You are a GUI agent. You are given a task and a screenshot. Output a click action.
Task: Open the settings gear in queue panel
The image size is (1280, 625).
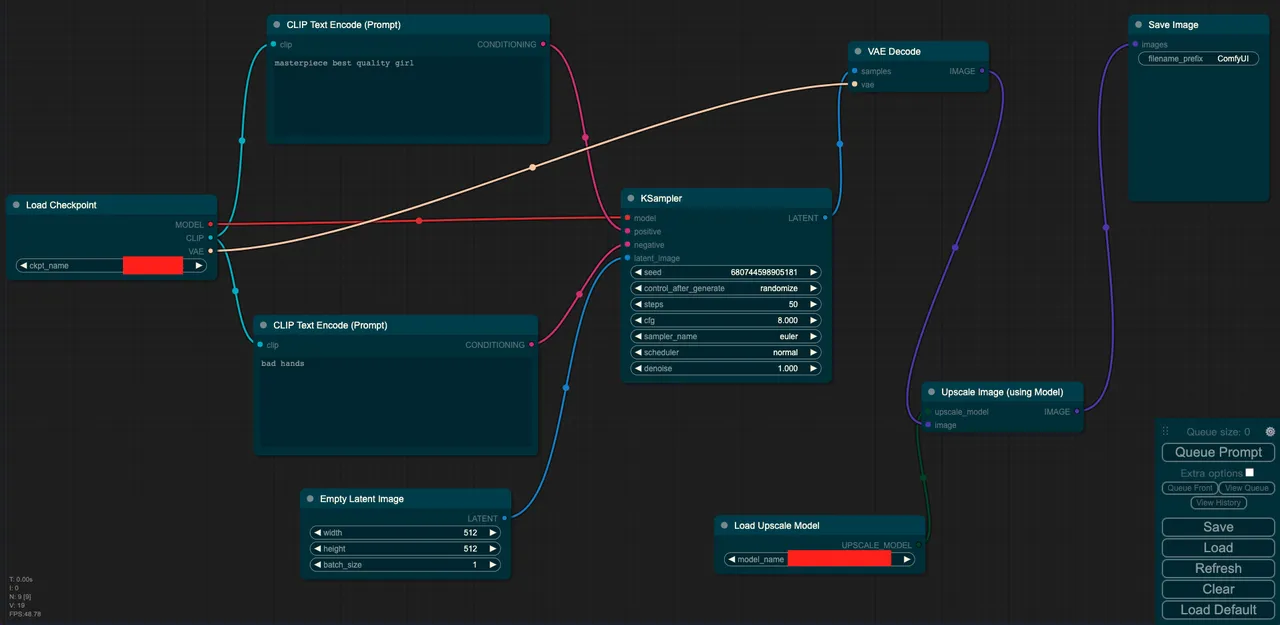(x=1270, y=432)
